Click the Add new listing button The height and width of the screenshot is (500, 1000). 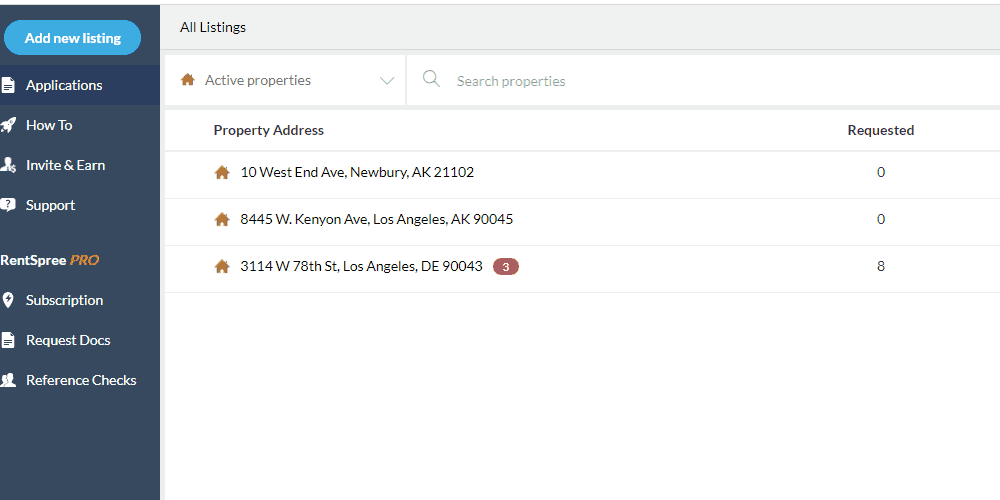coord(72,38)
